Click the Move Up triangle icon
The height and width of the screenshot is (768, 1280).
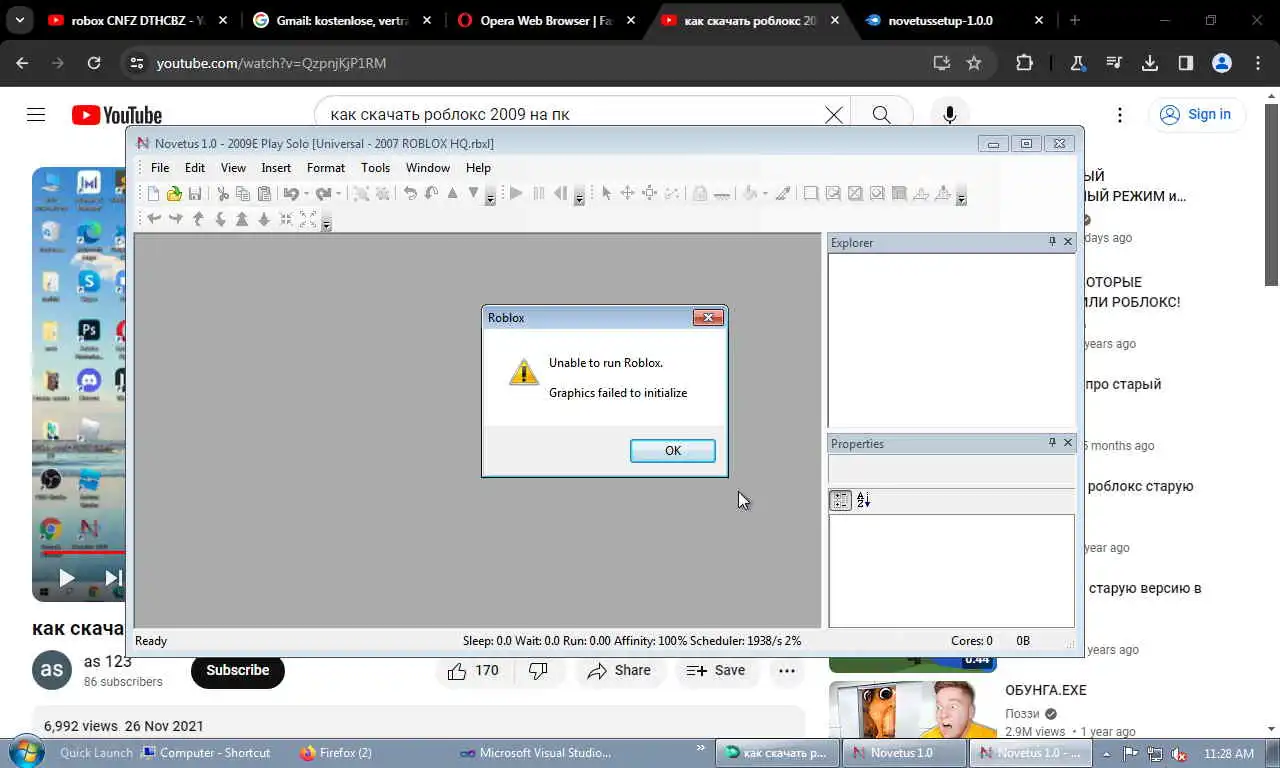452,194
